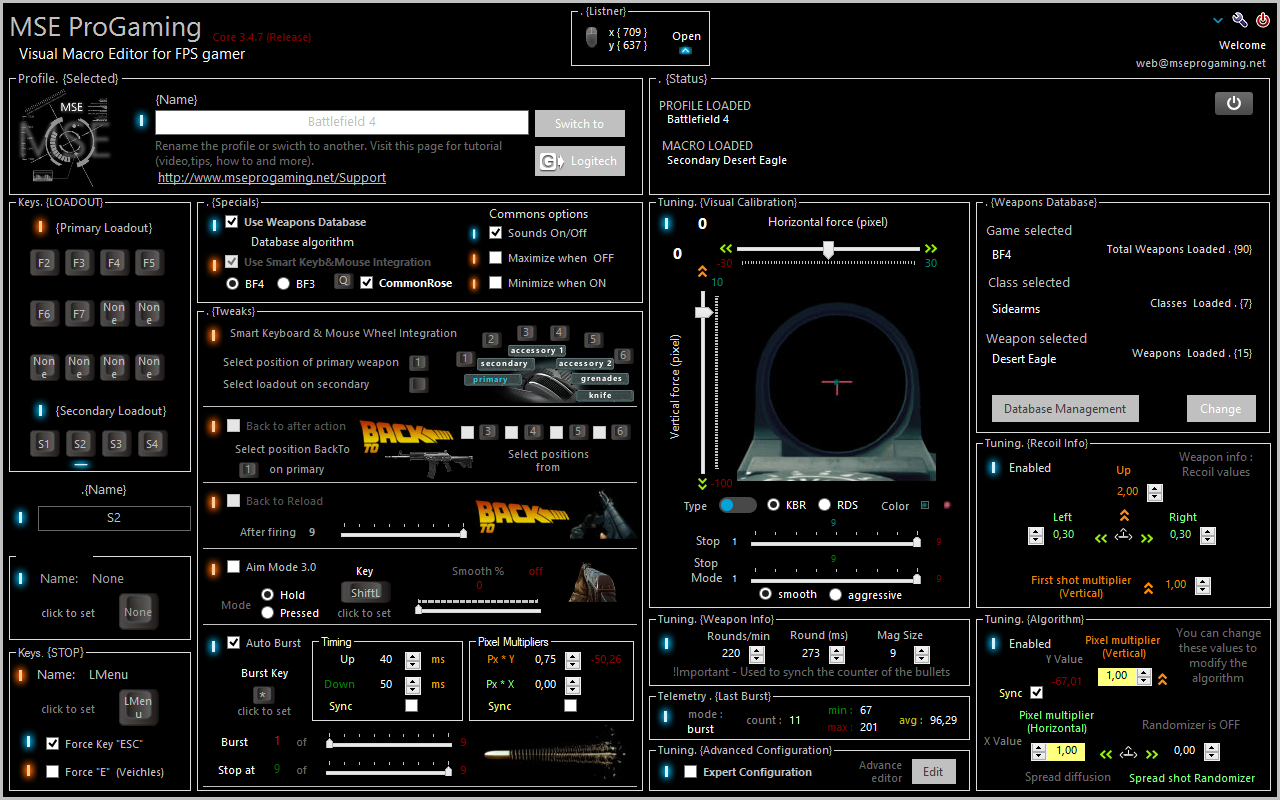Enable Force "E" (Veichles) checkbox
The width and height of the screenshot is (1280, 800).
tap(53, 772)
